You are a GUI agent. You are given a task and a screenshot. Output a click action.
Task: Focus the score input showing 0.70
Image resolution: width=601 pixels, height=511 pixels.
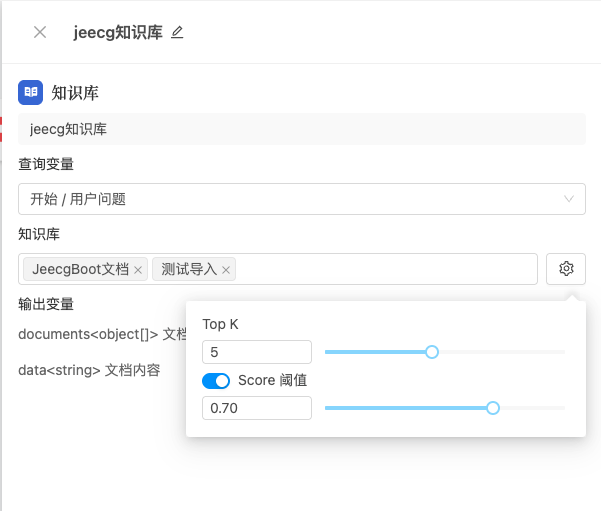pos(257,408)
